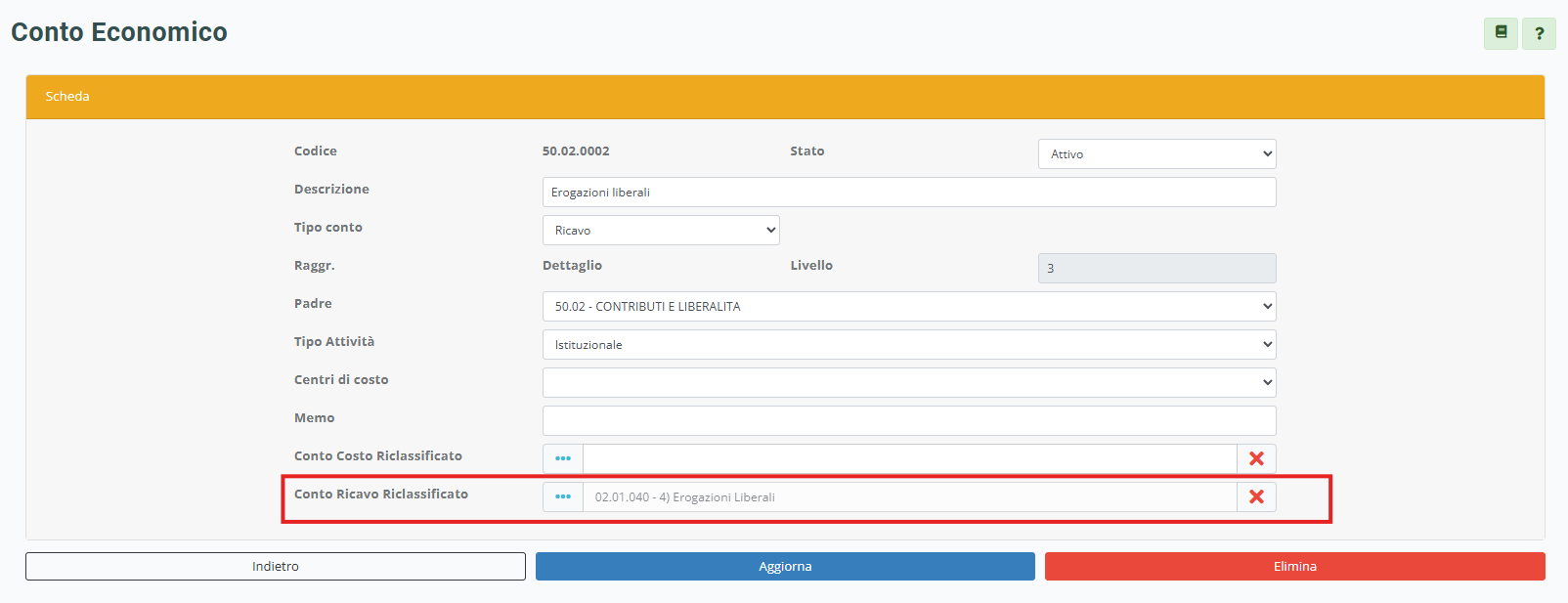The image size is (1568, 603).
Task: Select the Livello field showing 3
Action: click(1156, 268)
